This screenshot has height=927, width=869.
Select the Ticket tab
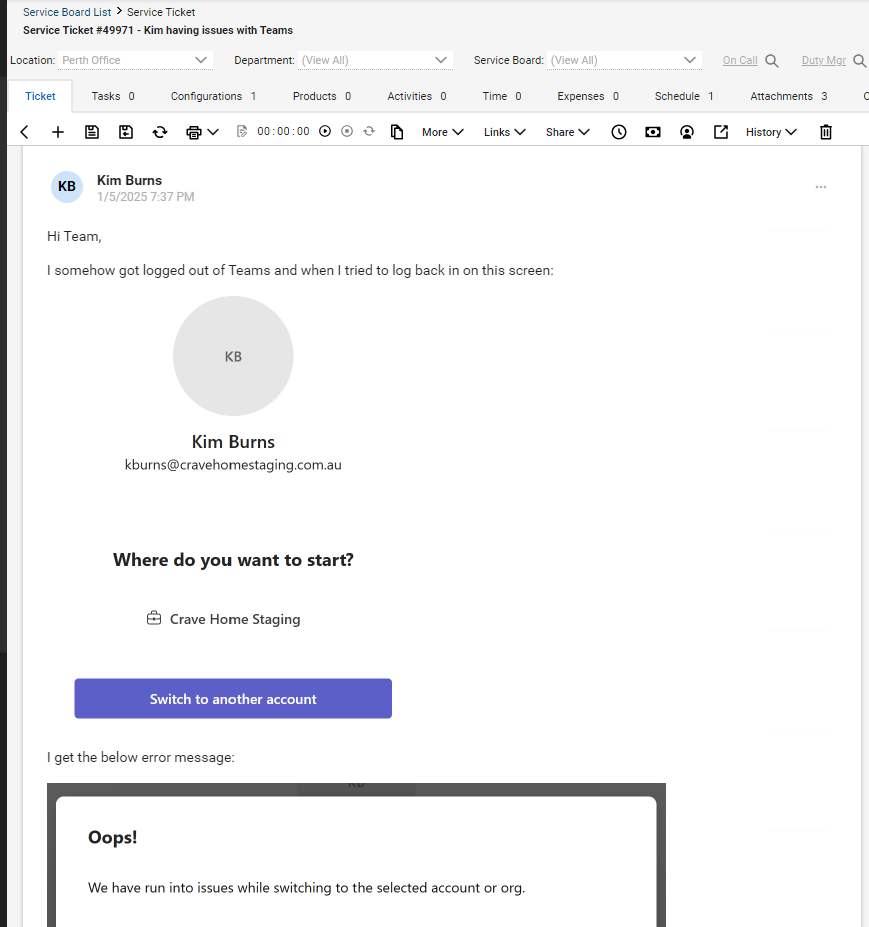tap(40, 96)
